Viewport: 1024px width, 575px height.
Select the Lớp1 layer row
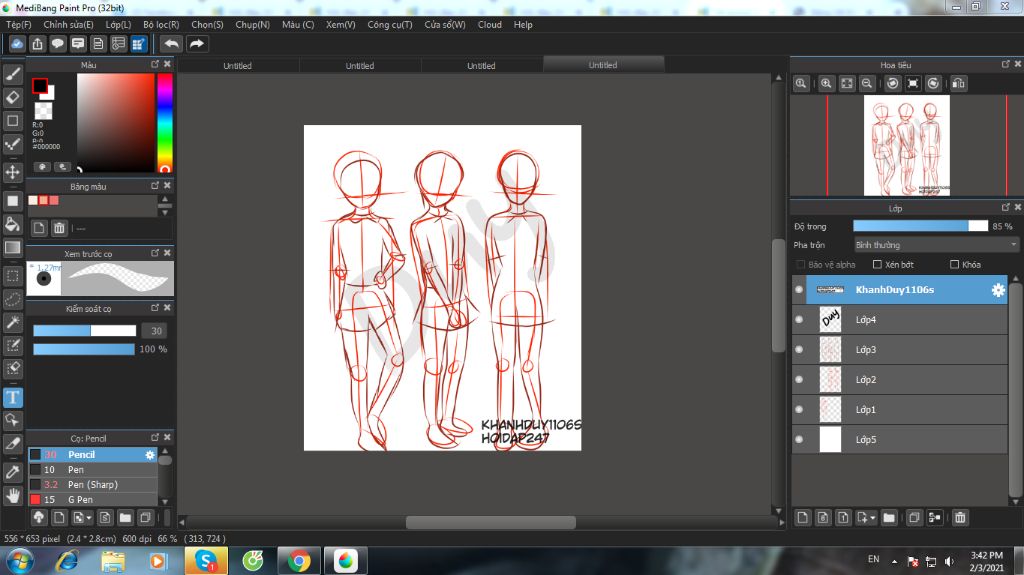[x=900, y=410]
